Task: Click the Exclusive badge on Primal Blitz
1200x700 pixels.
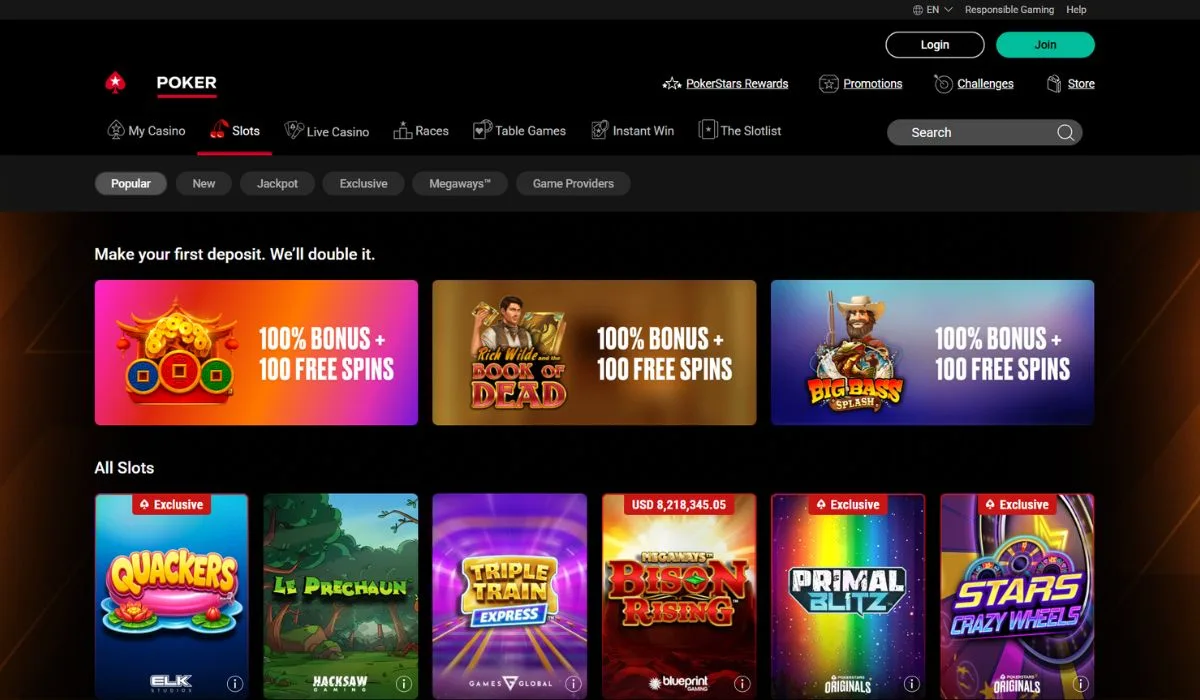Action: pos(848,505)
